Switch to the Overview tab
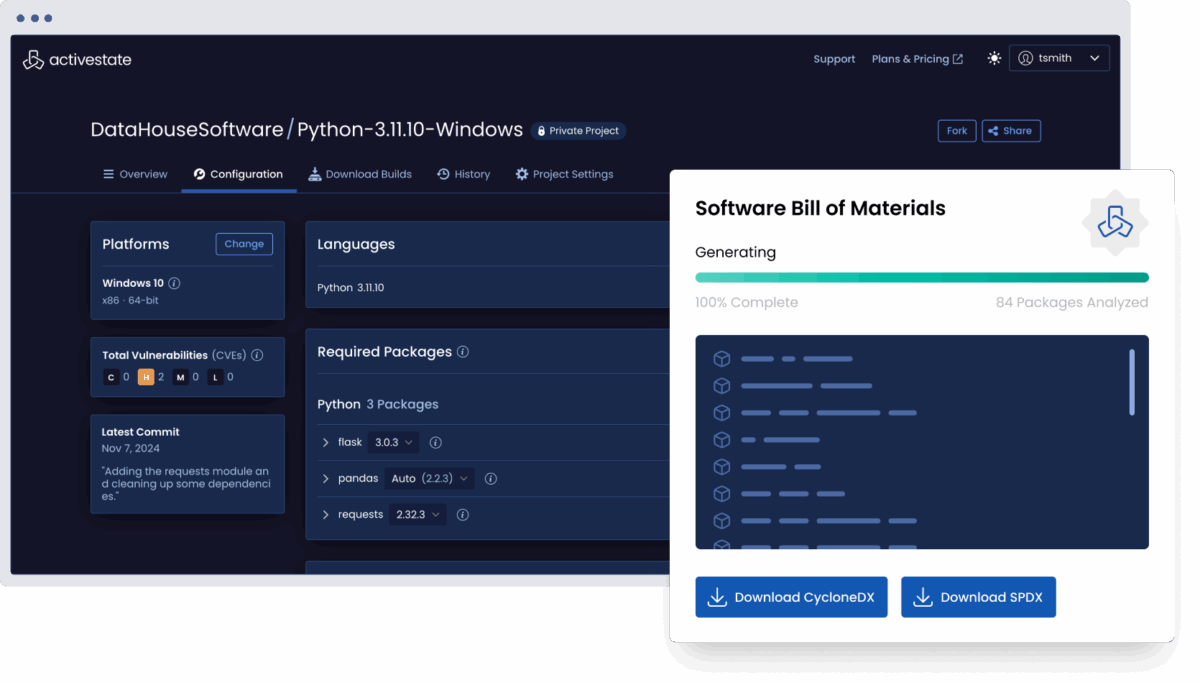Screen dimensions: 1200x683 135,174
